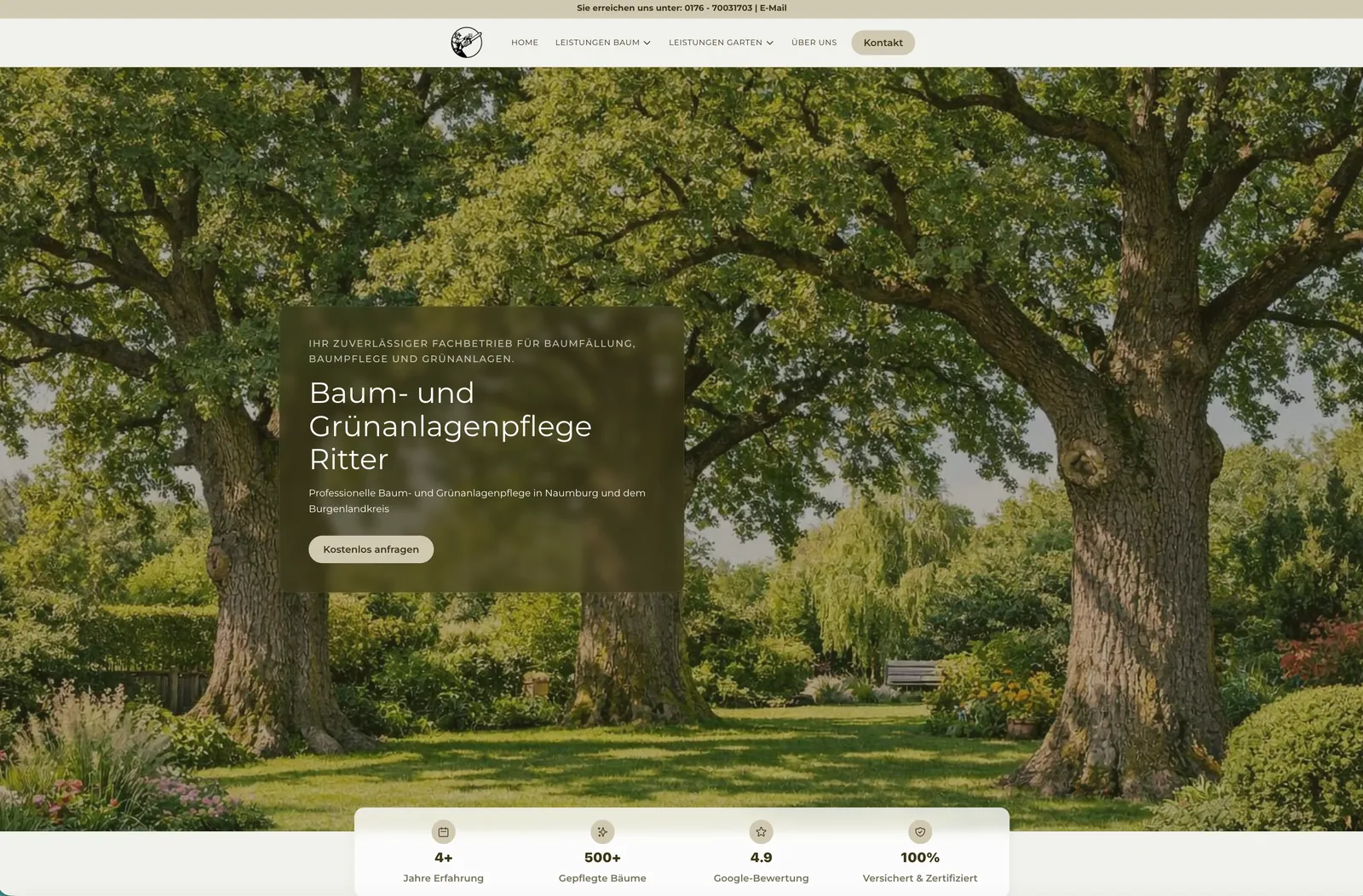Select HOME in the navigation menu
The image size is (1363, 896).
(x=524, y=42)
